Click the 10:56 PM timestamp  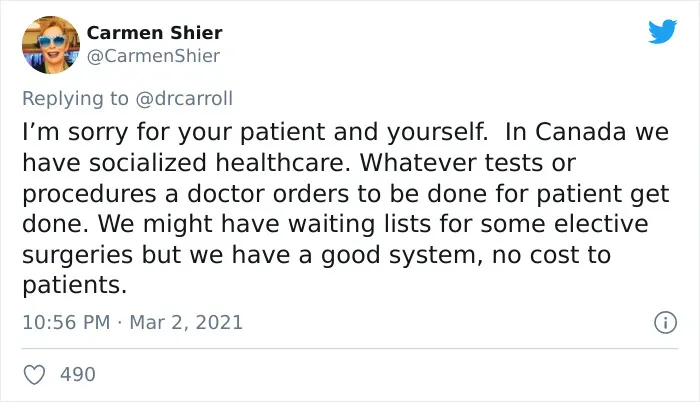click(x=66, y=322)
